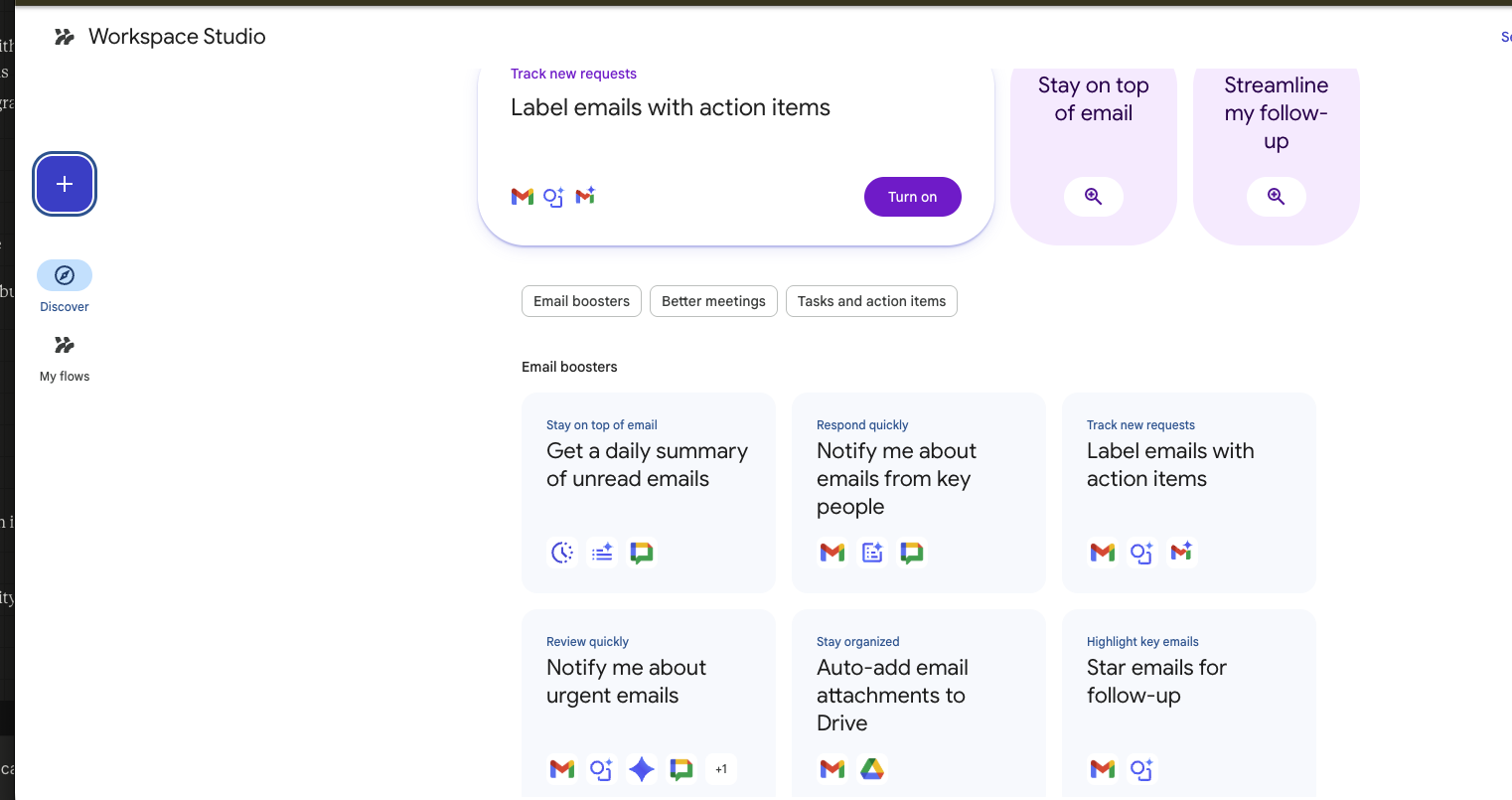Click Google Drive icon in Auto-add attachments card

pos(872,769)
